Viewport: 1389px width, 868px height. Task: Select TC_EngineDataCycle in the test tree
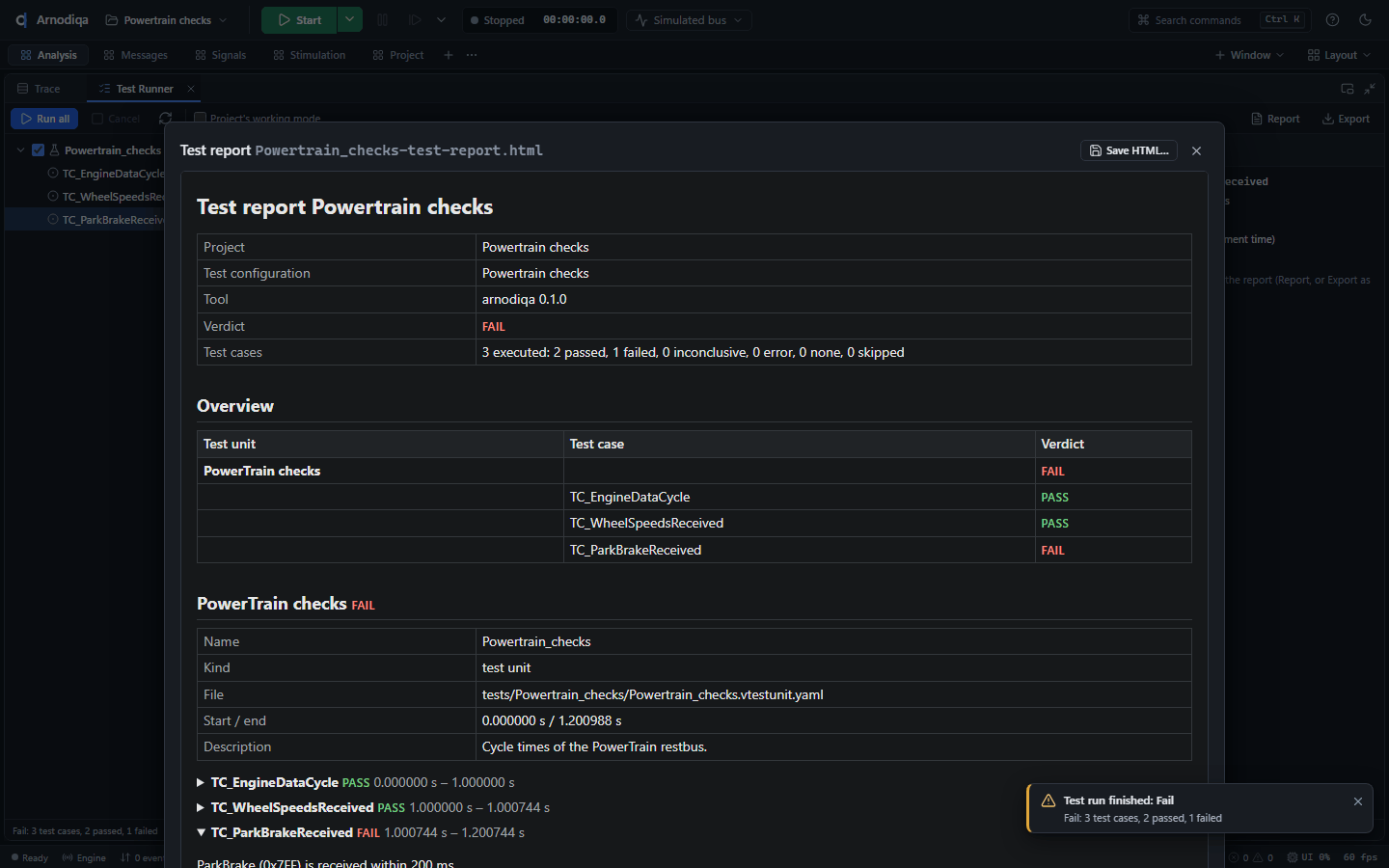point(106,174)
